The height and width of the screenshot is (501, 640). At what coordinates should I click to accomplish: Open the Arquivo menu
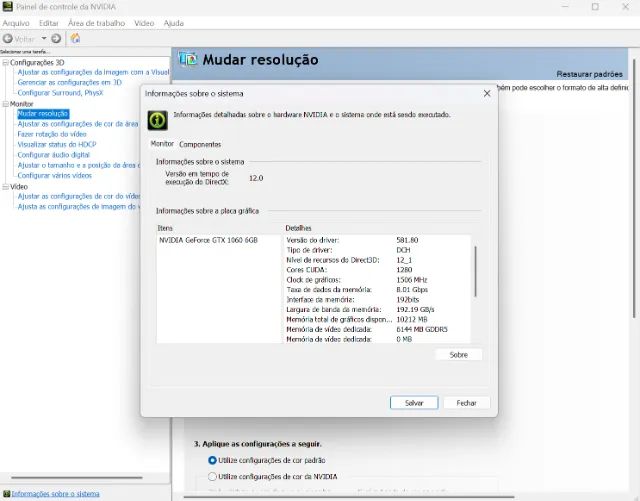click(x=16, y=23)
